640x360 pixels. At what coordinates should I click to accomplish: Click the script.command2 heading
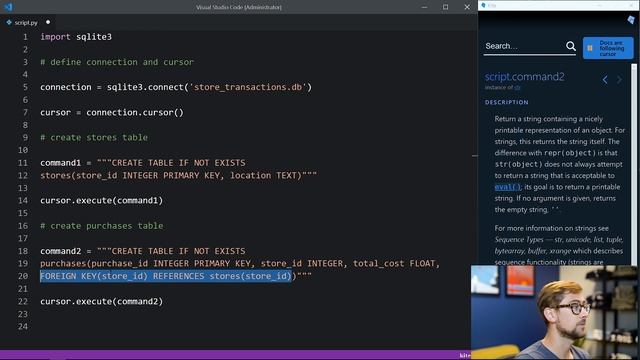point(524,76)
